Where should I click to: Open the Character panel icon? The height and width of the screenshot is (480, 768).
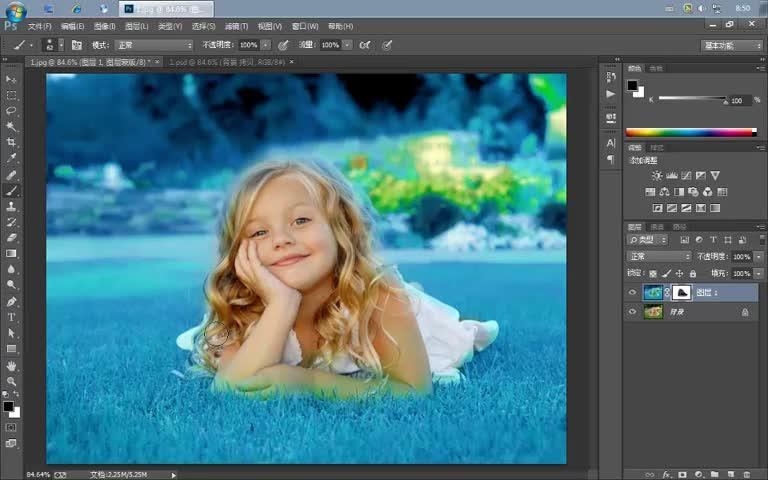coord(610,143)
